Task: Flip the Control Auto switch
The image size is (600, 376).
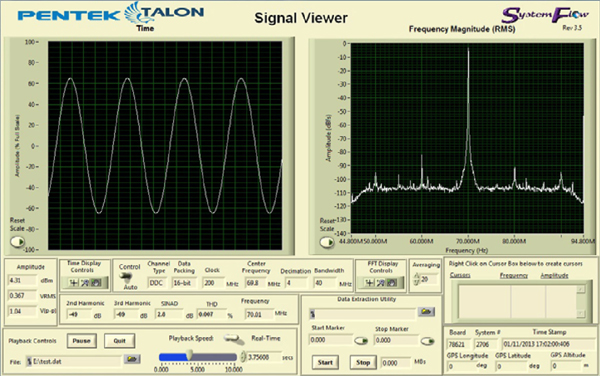Action: (126, 277)
